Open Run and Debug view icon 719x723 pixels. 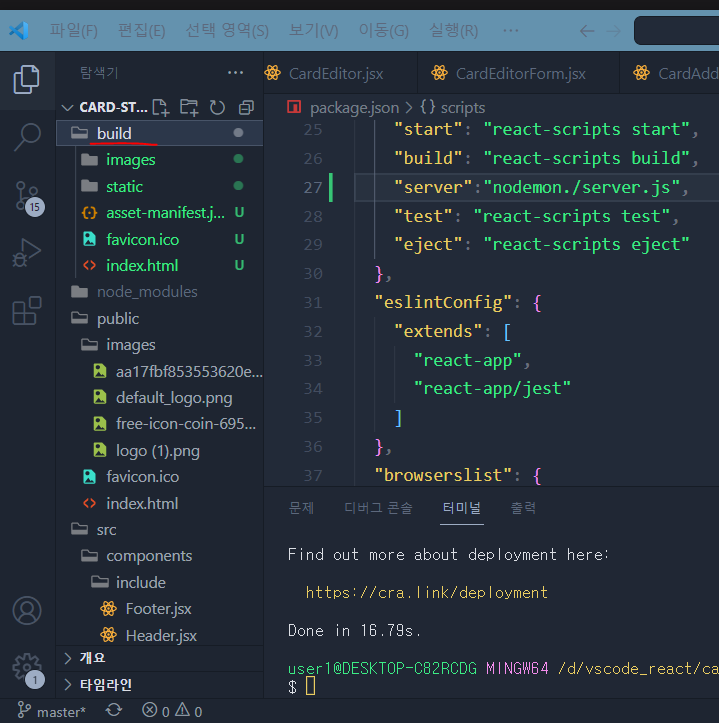[27, 253]
